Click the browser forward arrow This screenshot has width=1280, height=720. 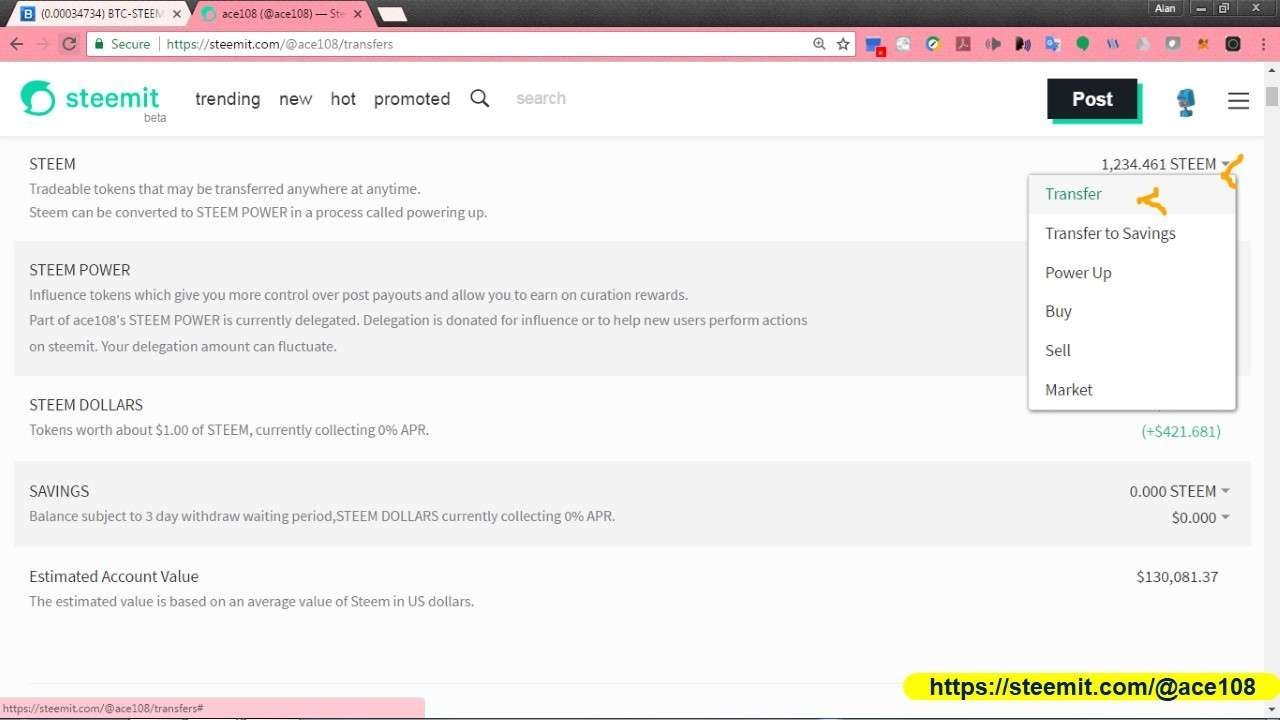pos(43,44)
